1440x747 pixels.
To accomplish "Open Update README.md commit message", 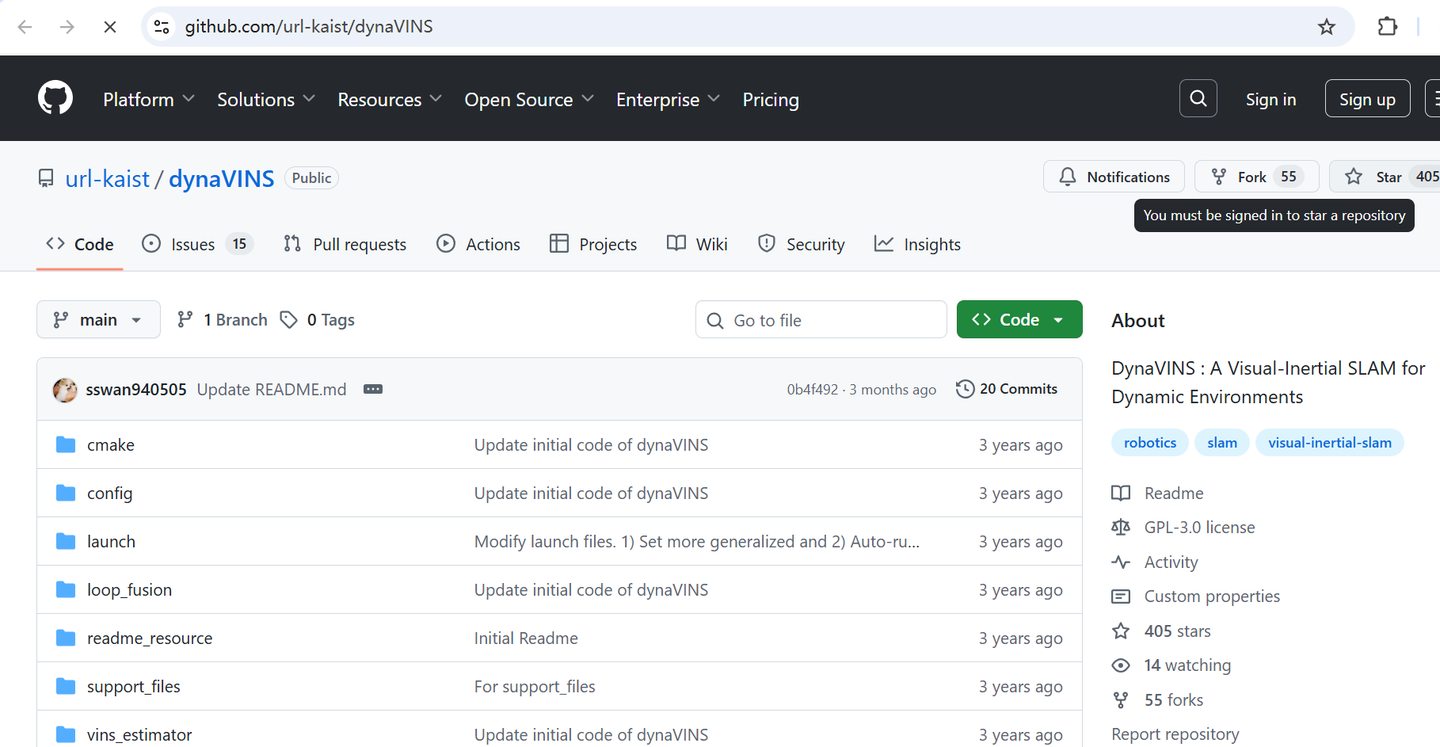I will pyautogui.click(x=272, y=390).
